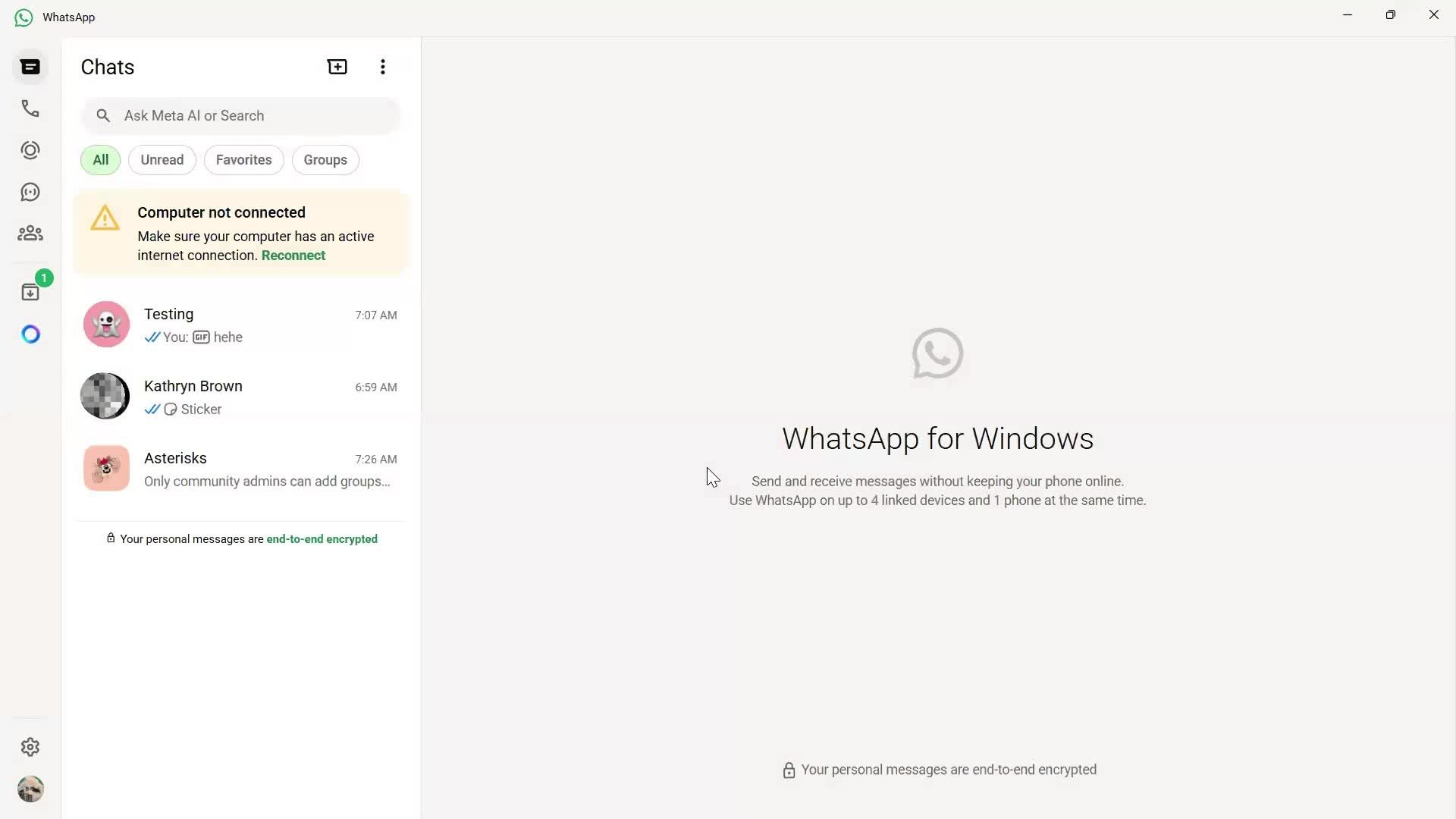Expand the end-to-end encrypted info
Viewport: 1456px width, 819px height.
(322, 539)
